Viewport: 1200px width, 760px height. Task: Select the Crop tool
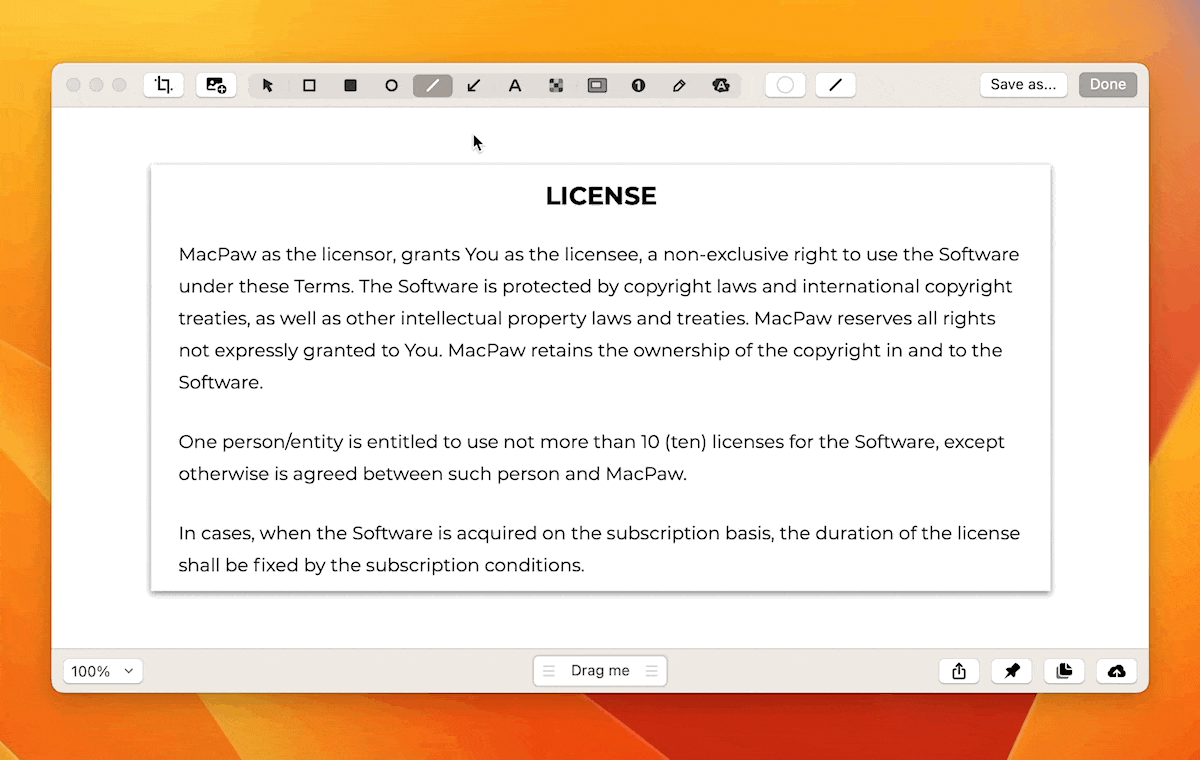pos(164,85)
